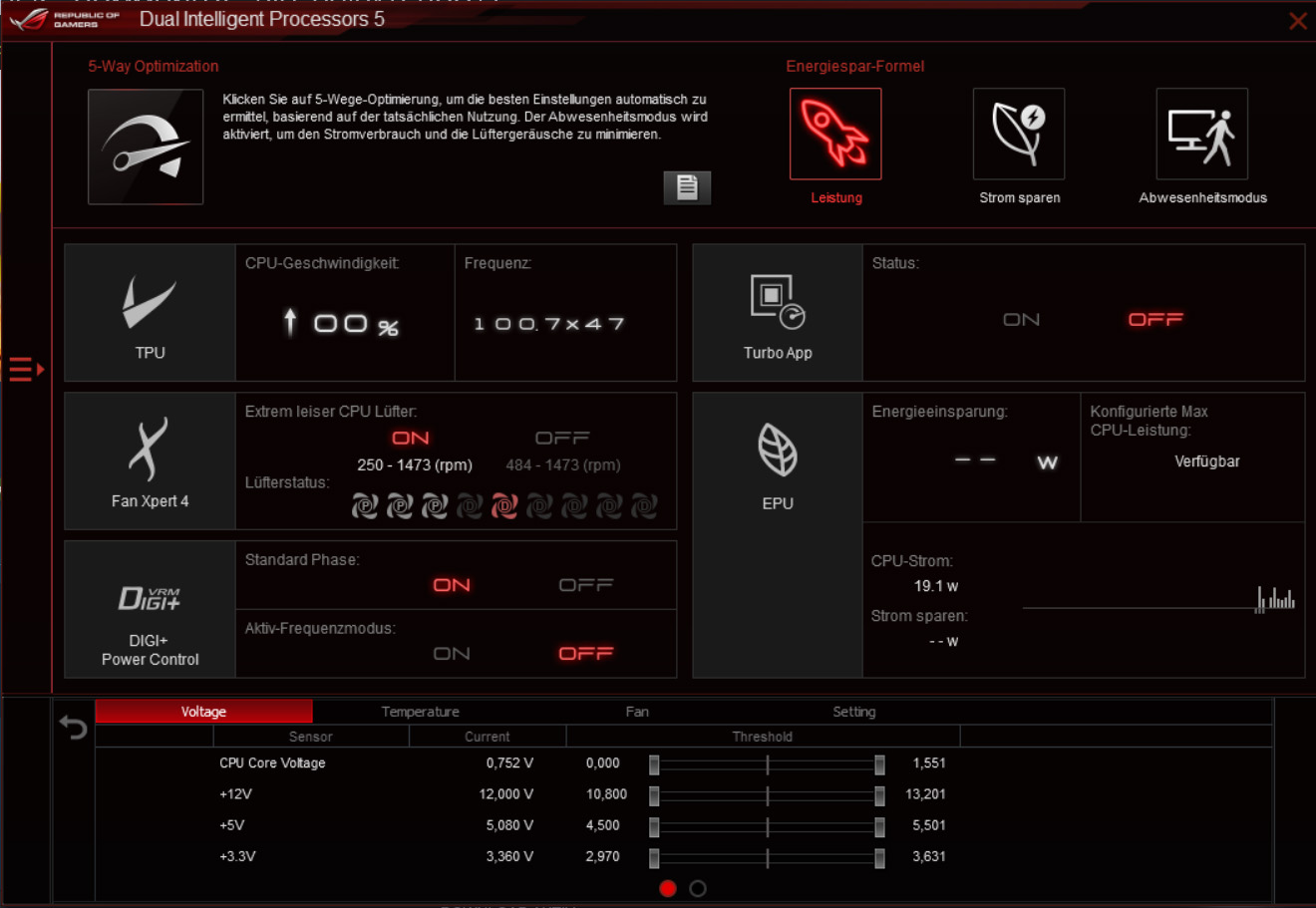Click the 3,360 V current value
Image resolution: width=1316 pixels, height=908 pixels.
coord(509,856)
